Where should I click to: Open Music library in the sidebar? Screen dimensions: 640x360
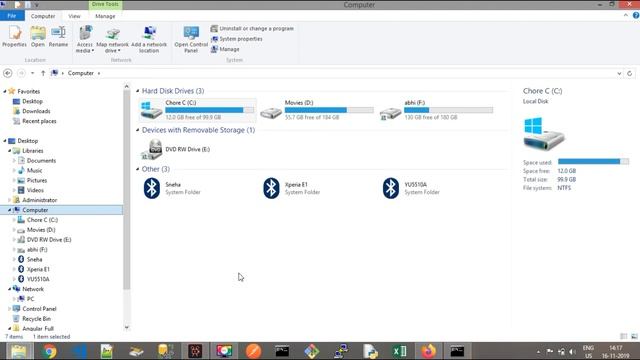click(34, 171)
